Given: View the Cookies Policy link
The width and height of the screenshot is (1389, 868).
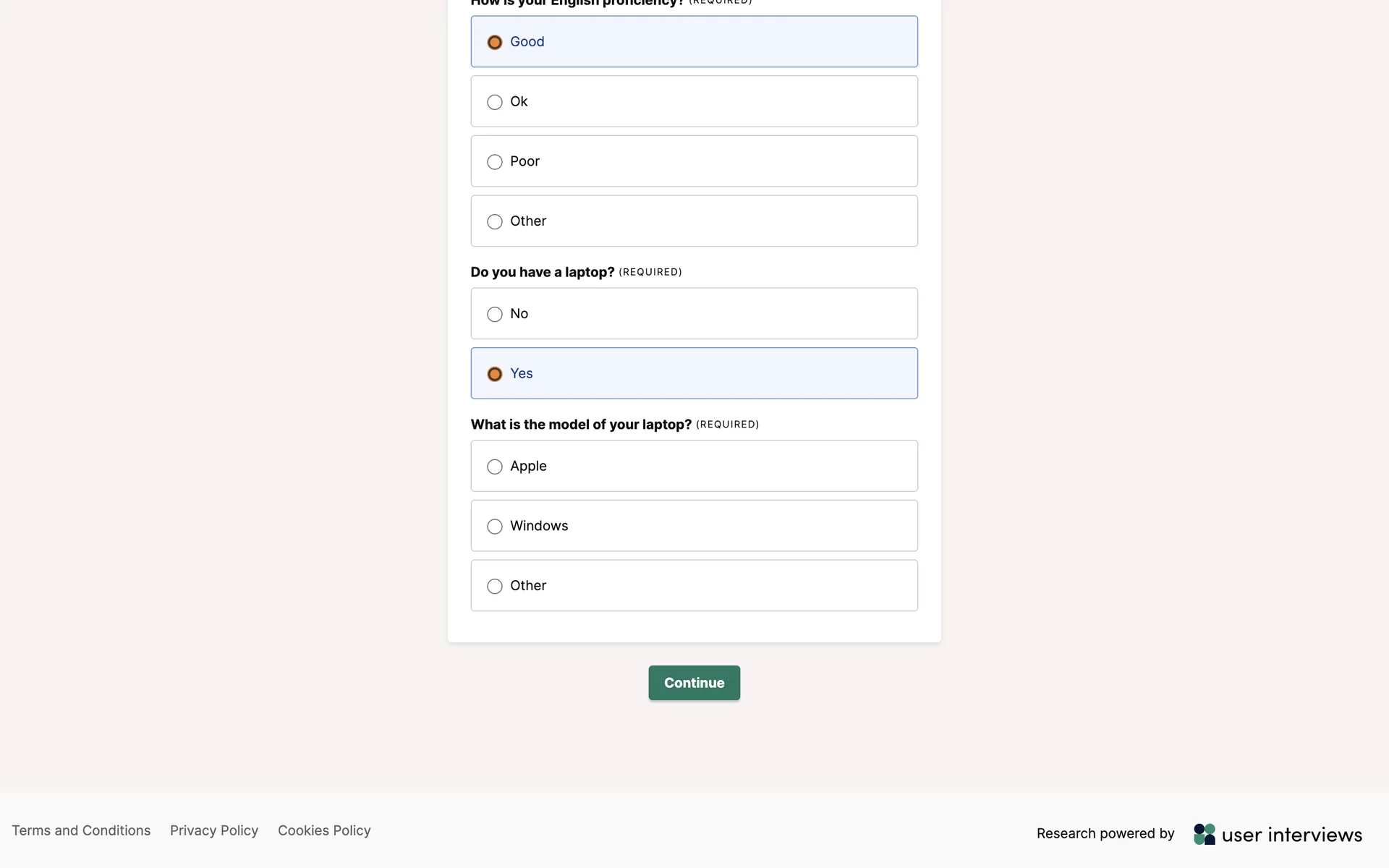Looking at the screenshot, I should pyautogui.click(x=324, y=830).
